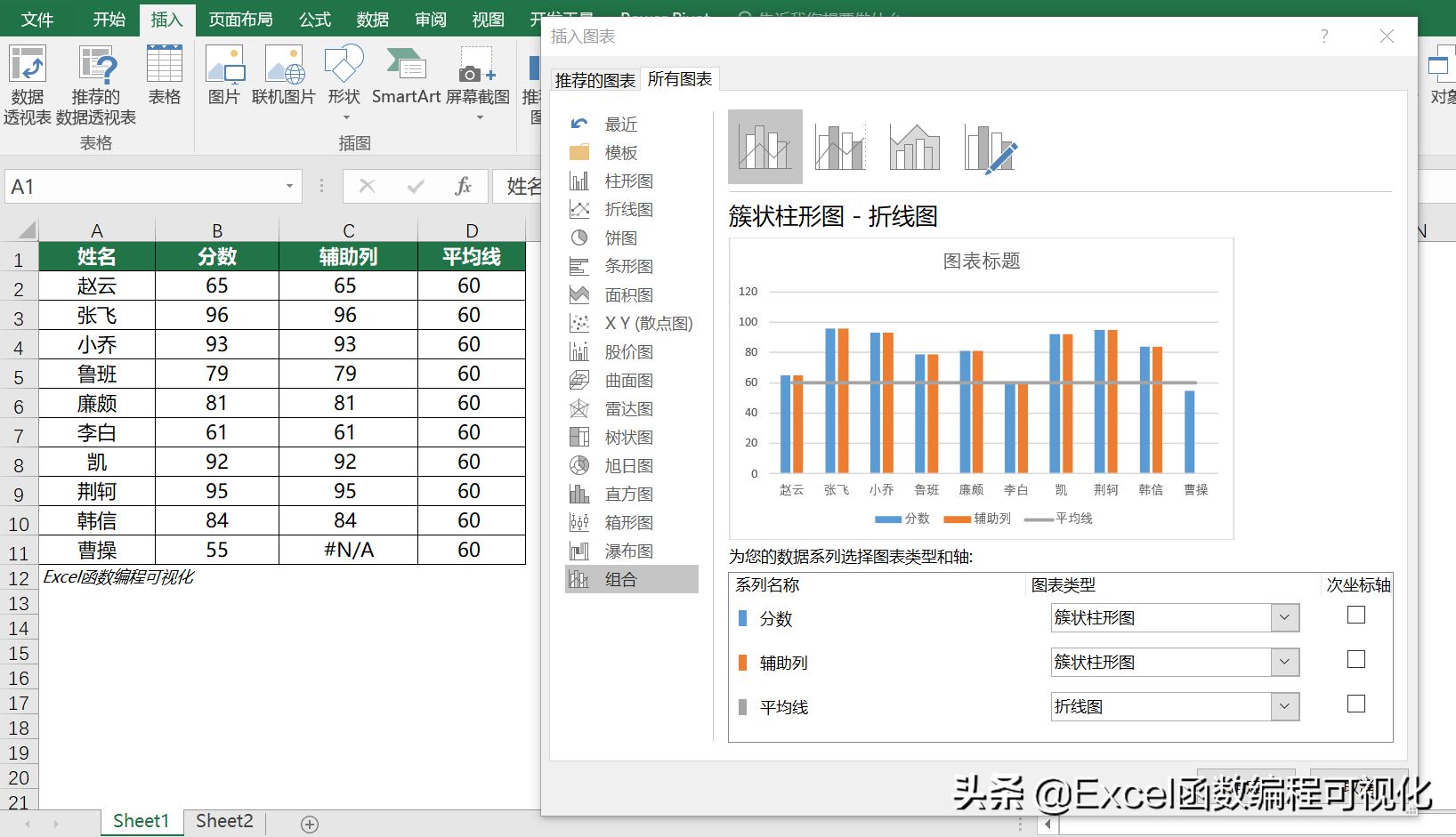Select stacked area - clustered column subtype
The width and height of the screenshot is (1456, 837).
point(914,147)
